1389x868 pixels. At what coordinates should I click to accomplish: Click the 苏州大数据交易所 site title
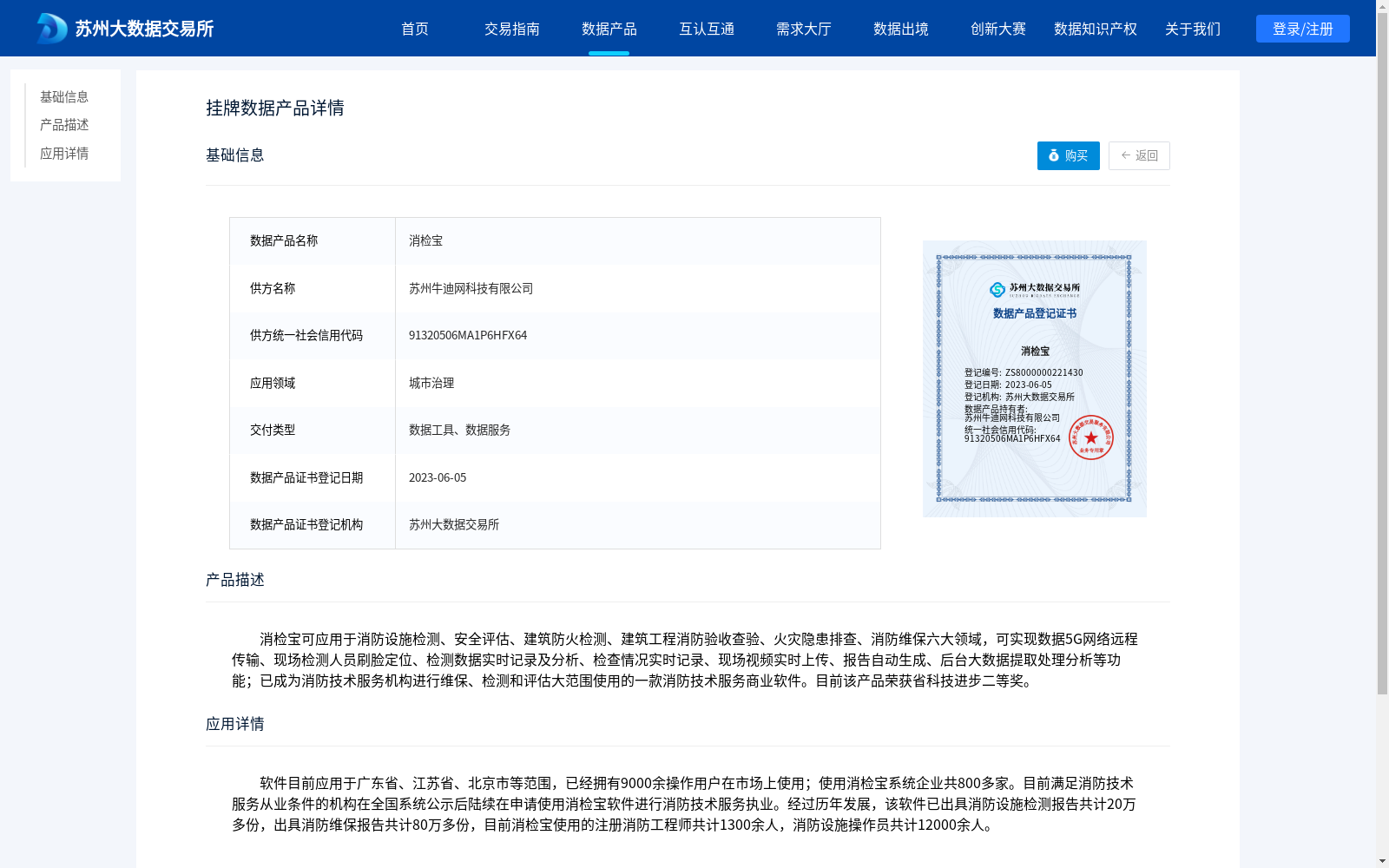[x=144, y=29]
